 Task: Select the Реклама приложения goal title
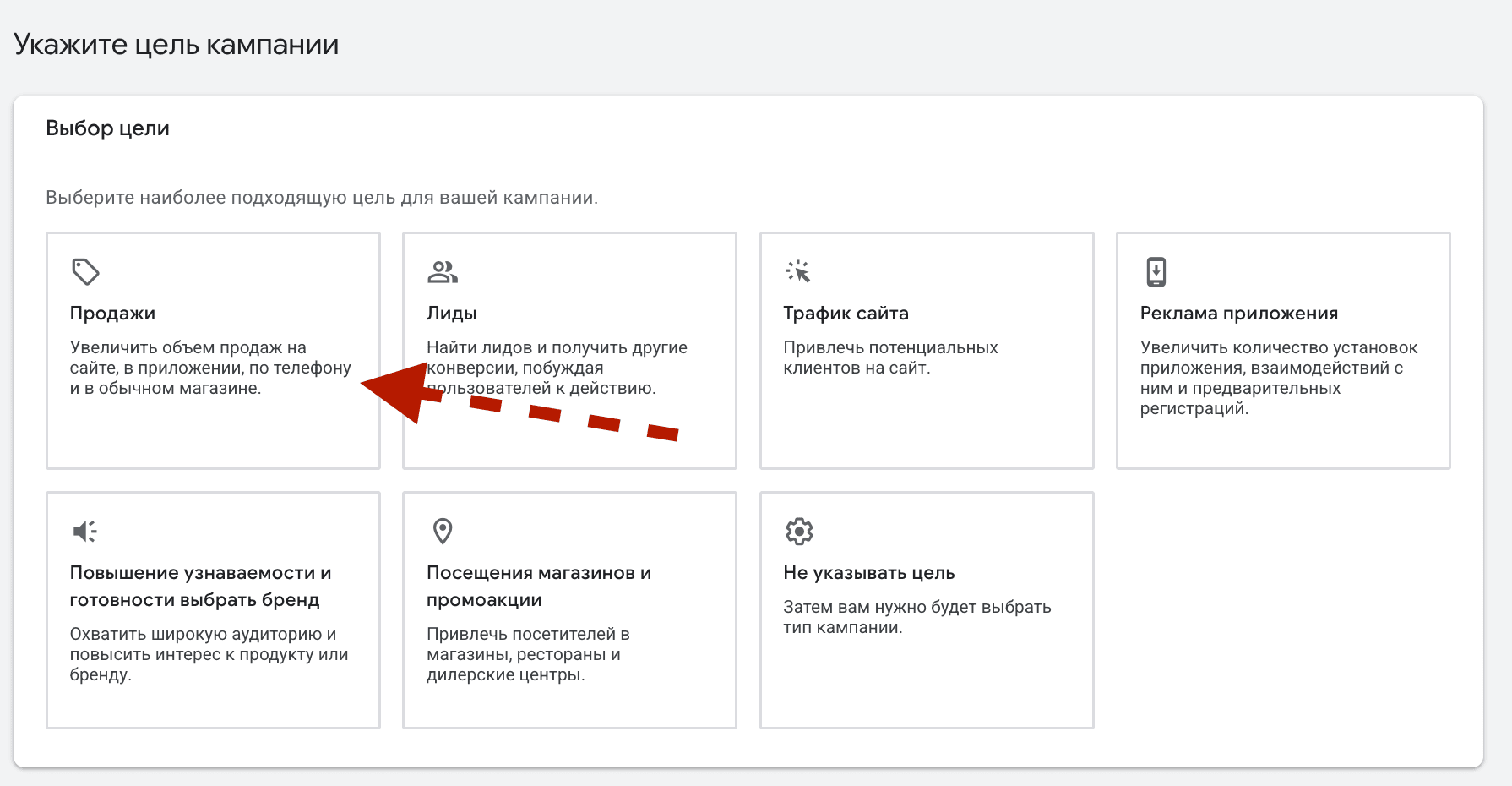pos(1239,314)
